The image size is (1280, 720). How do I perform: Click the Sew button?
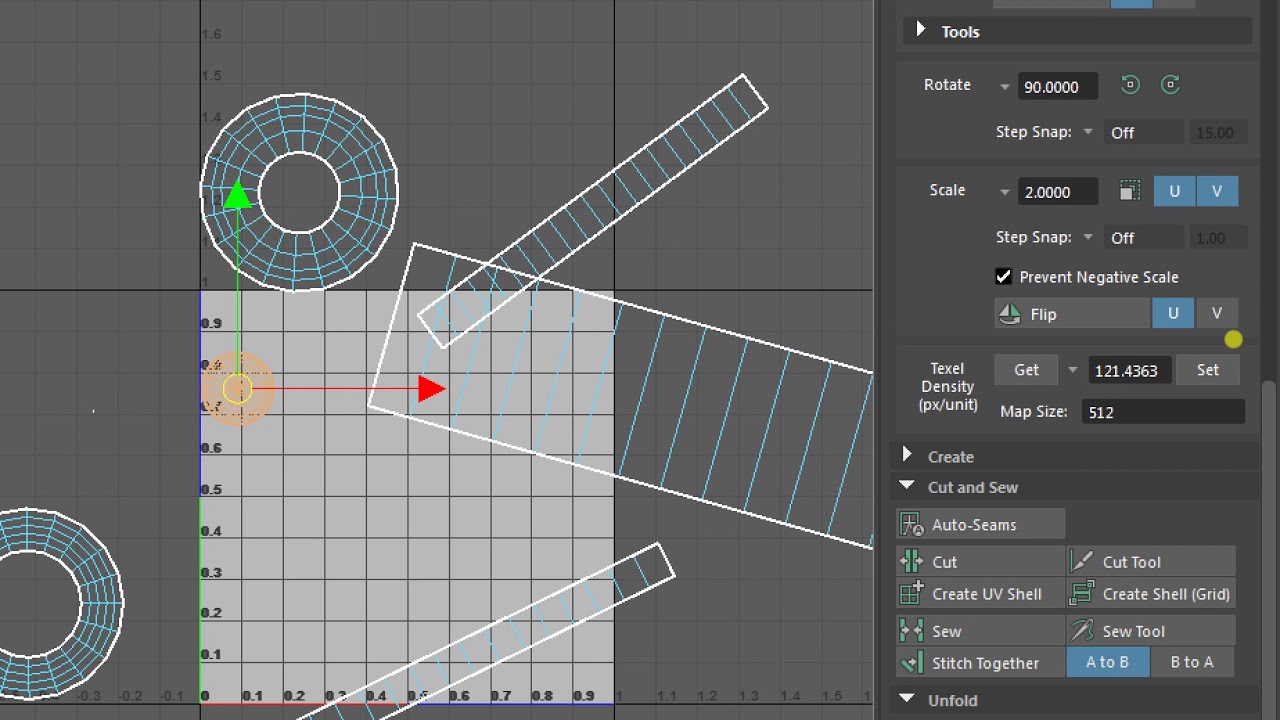(981, 631)
